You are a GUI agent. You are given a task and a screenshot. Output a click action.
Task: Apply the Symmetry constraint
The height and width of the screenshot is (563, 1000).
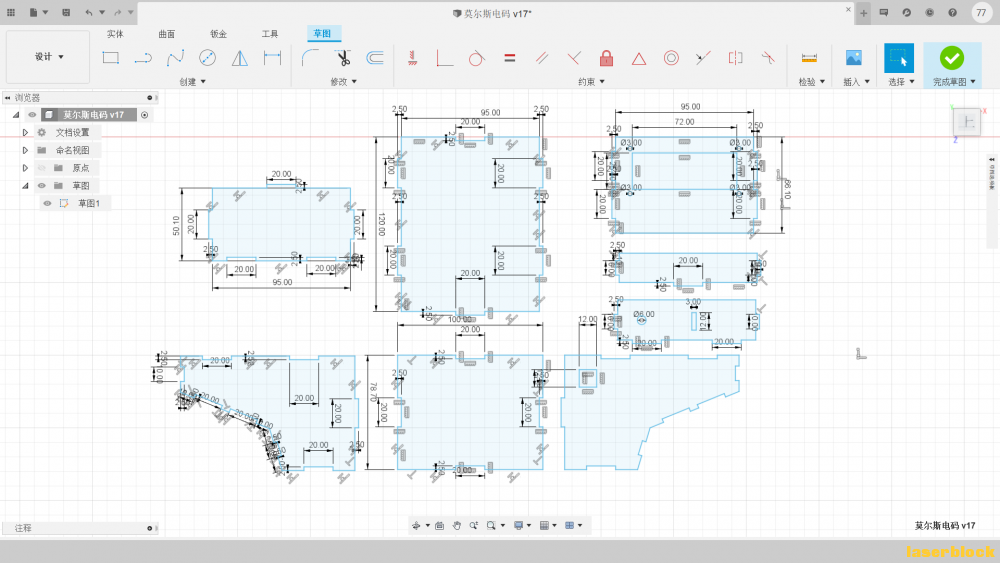[735, 58]
